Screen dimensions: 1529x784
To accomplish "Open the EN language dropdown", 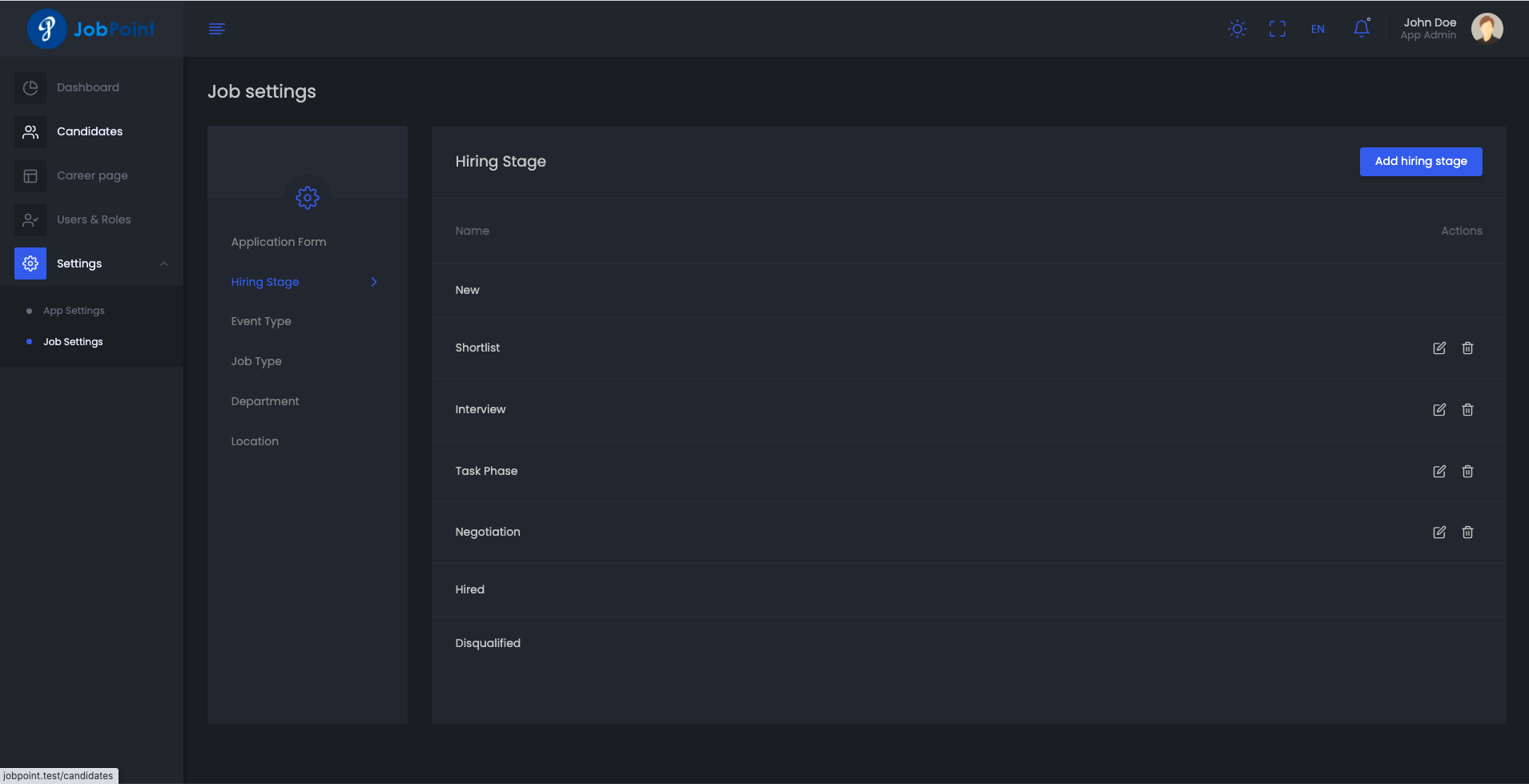I will tap(1318, 29).
